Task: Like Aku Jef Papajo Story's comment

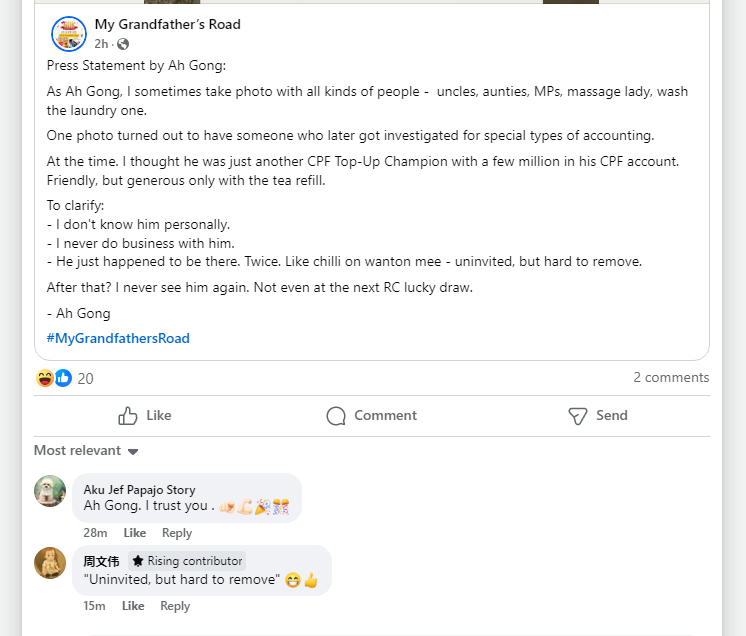Action: click(134, 533)
